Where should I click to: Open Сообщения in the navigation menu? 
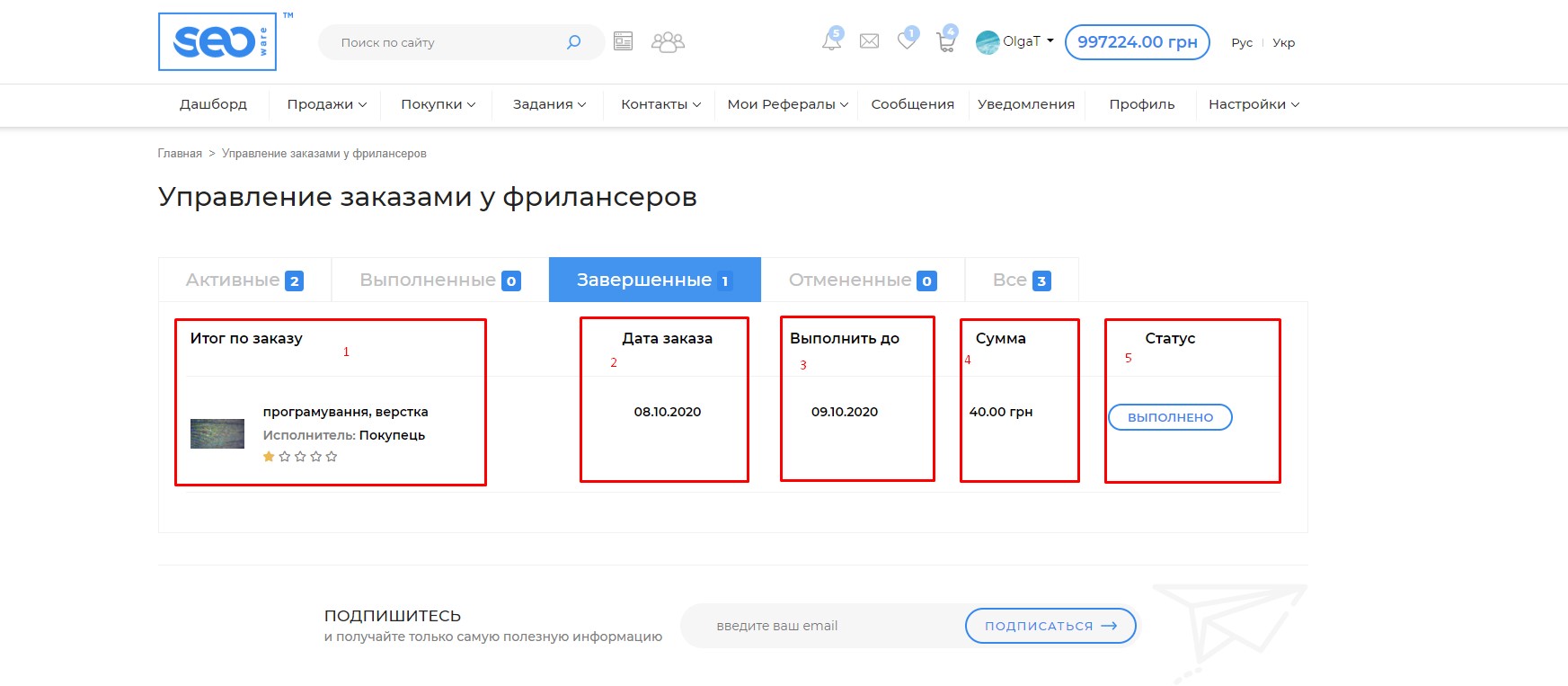tap(912, 104)
